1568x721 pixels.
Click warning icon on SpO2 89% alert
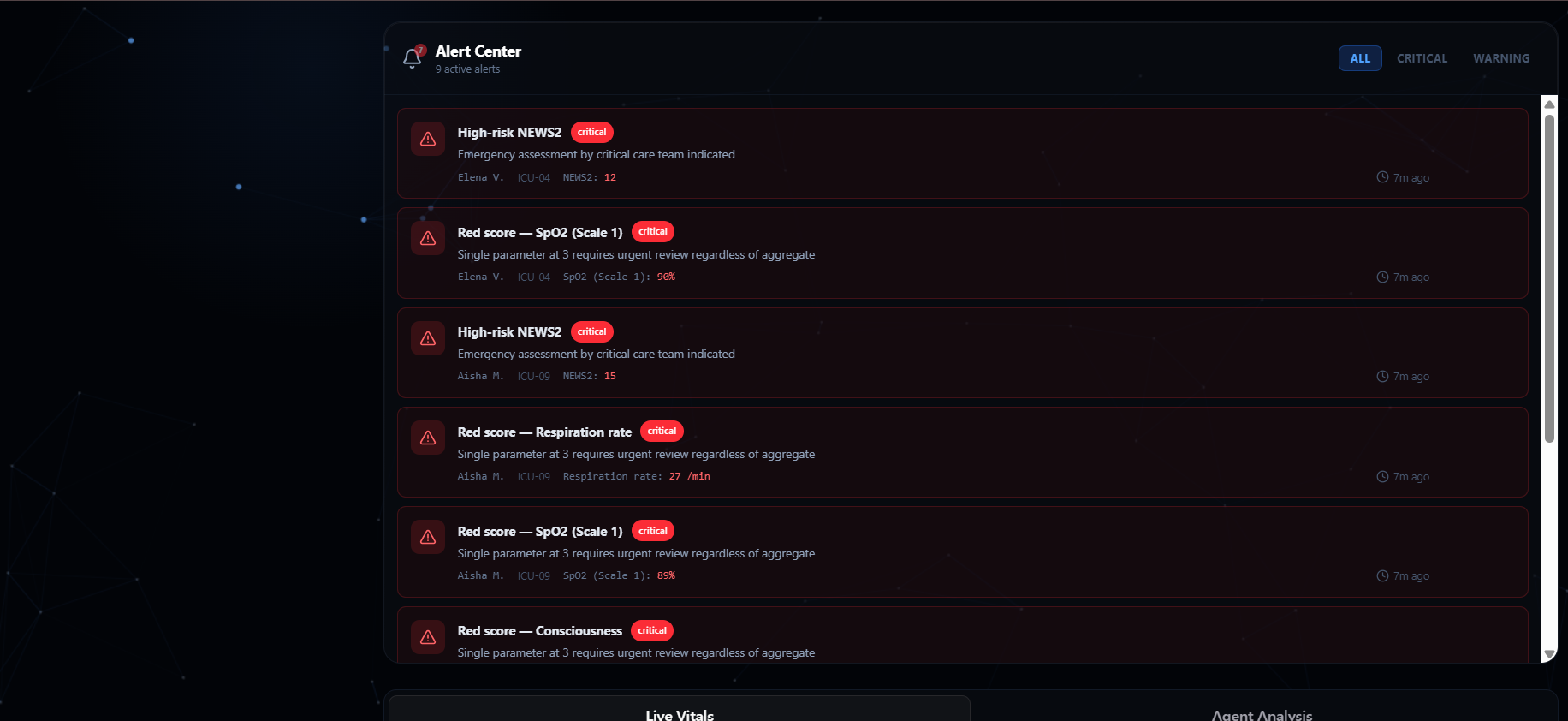(428, 537)
